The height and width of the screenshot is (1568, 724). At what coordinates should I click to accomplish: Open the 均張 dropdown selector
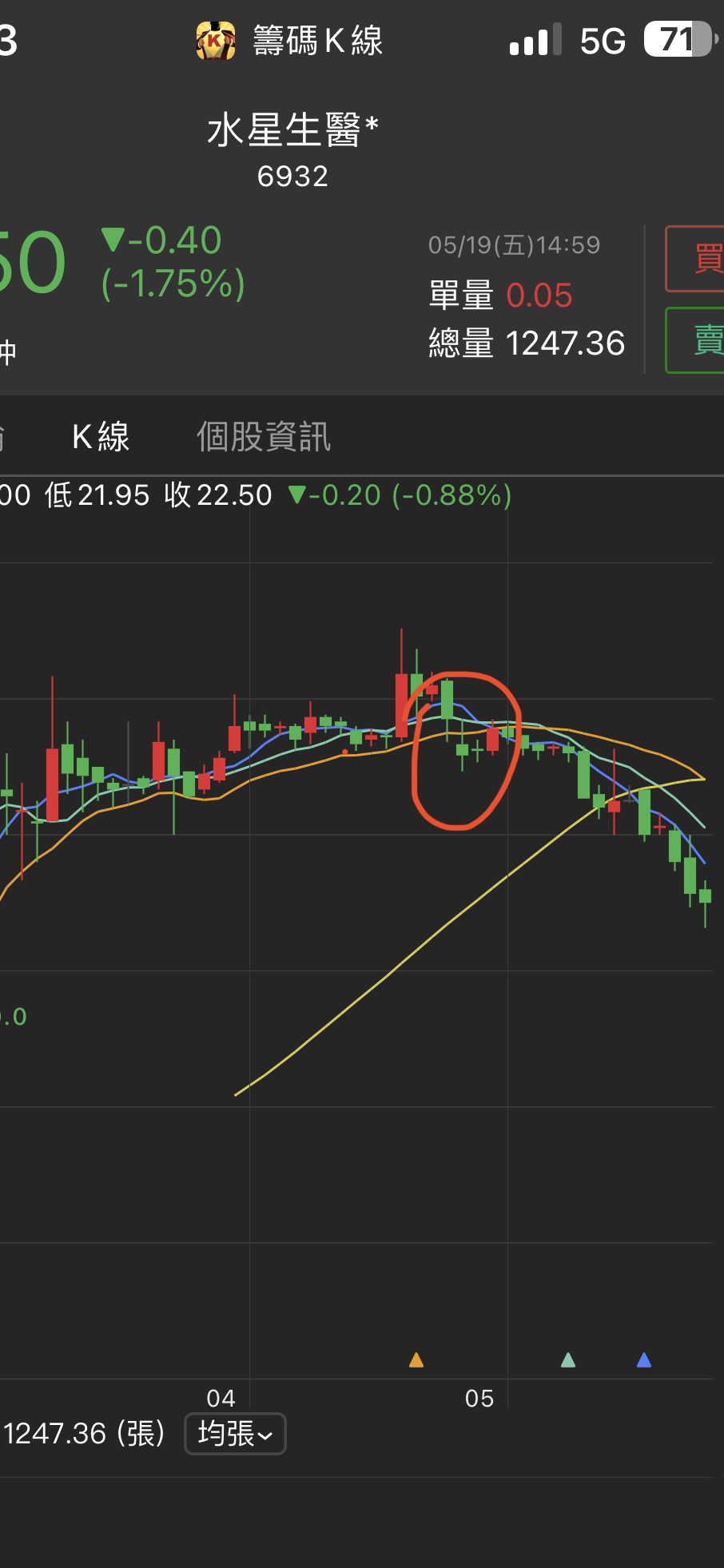tap(235, 1434)
